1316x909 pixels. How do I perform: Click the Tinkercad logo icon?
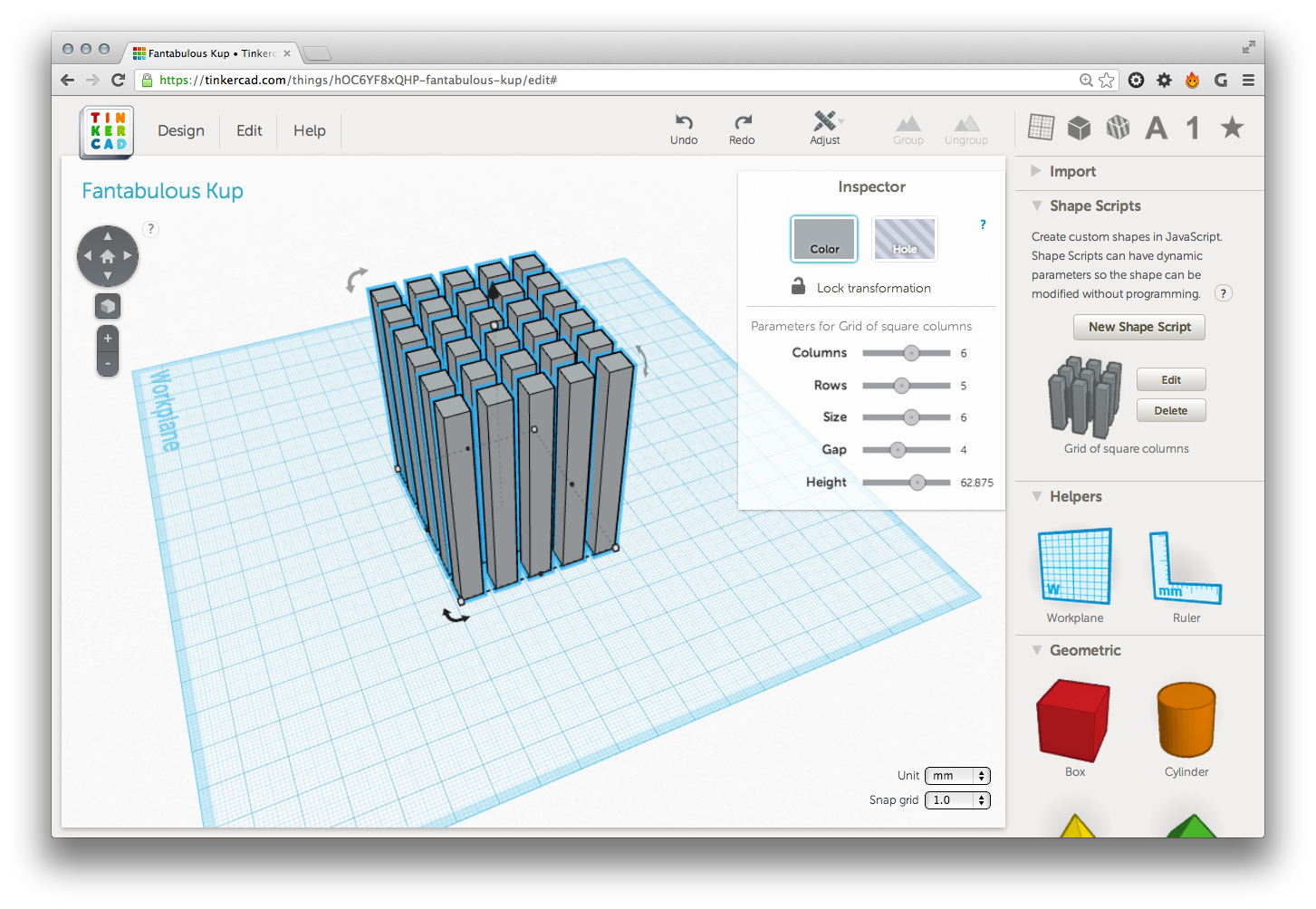pyautogui.click(x=107, y=132)
